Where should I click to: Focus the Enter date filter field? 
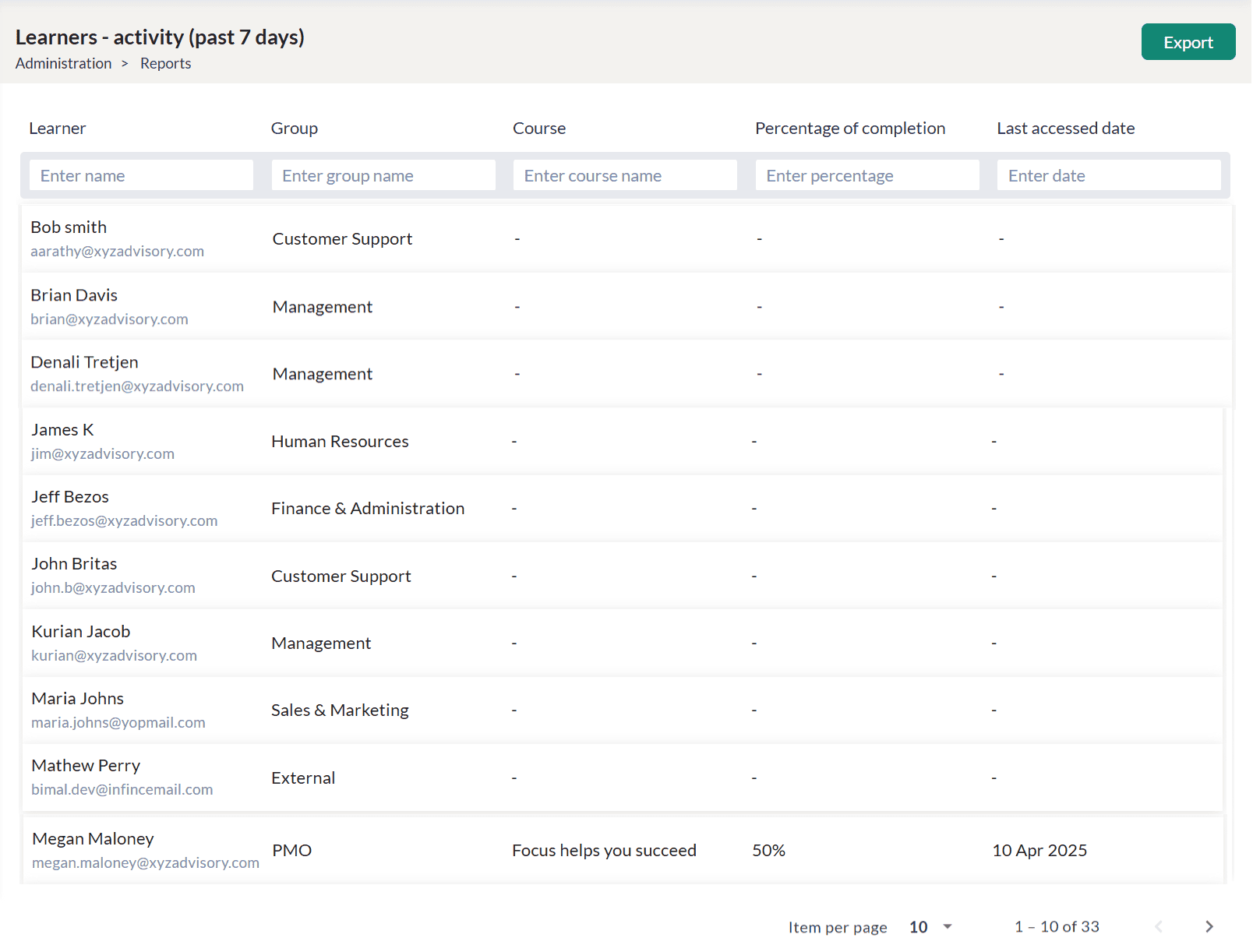pos(1108,175)
